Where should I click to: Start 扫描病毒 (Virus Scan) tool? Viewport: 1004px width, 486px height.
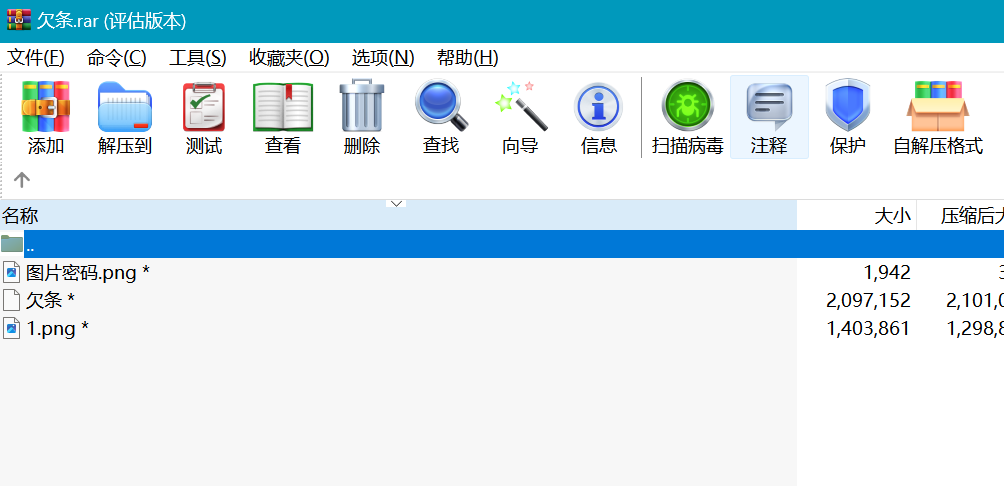688,106
